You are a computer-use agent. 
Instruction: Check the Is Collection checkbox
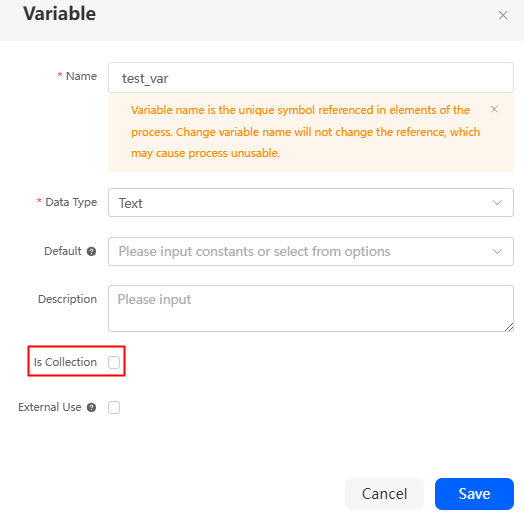click(114, 362)
